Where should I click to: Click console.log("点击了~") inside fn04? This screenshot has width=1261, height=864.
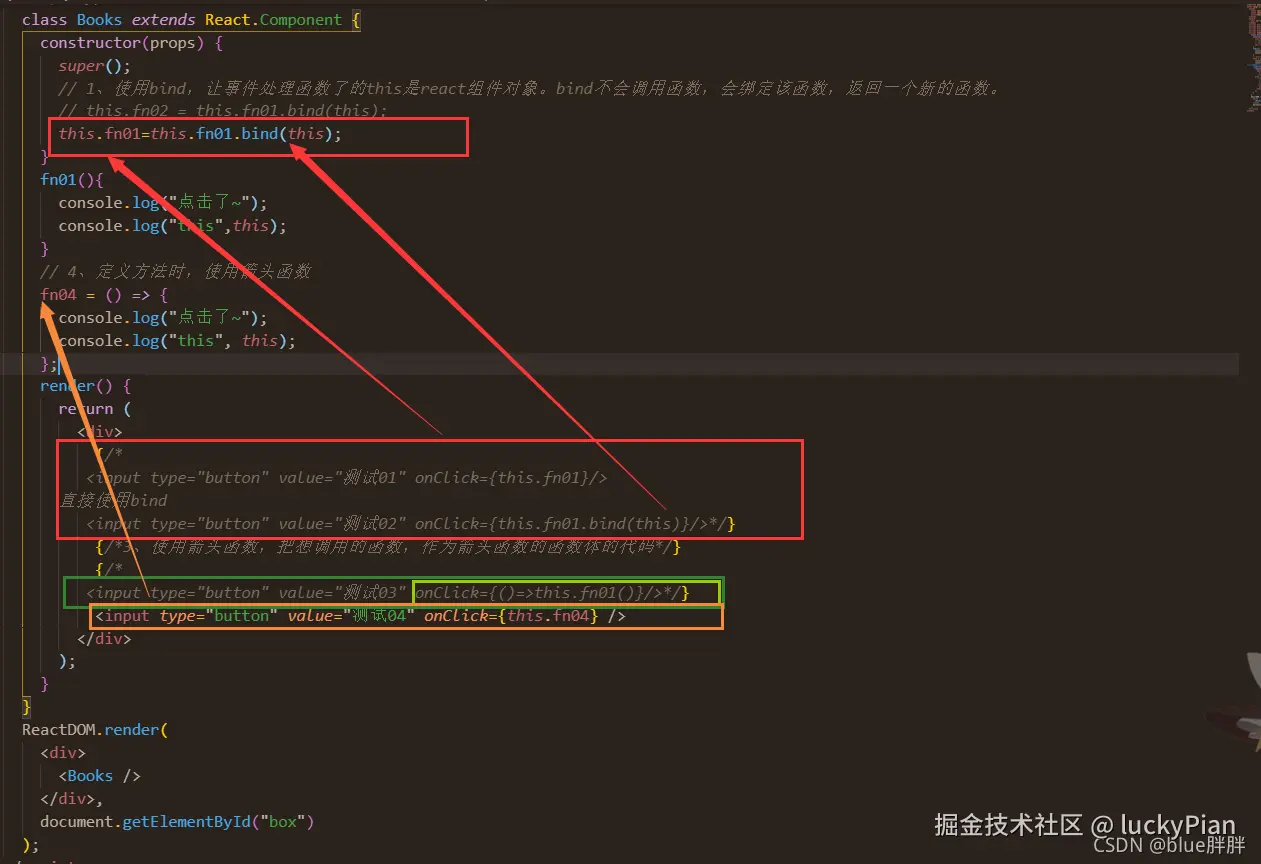[163, 318]
